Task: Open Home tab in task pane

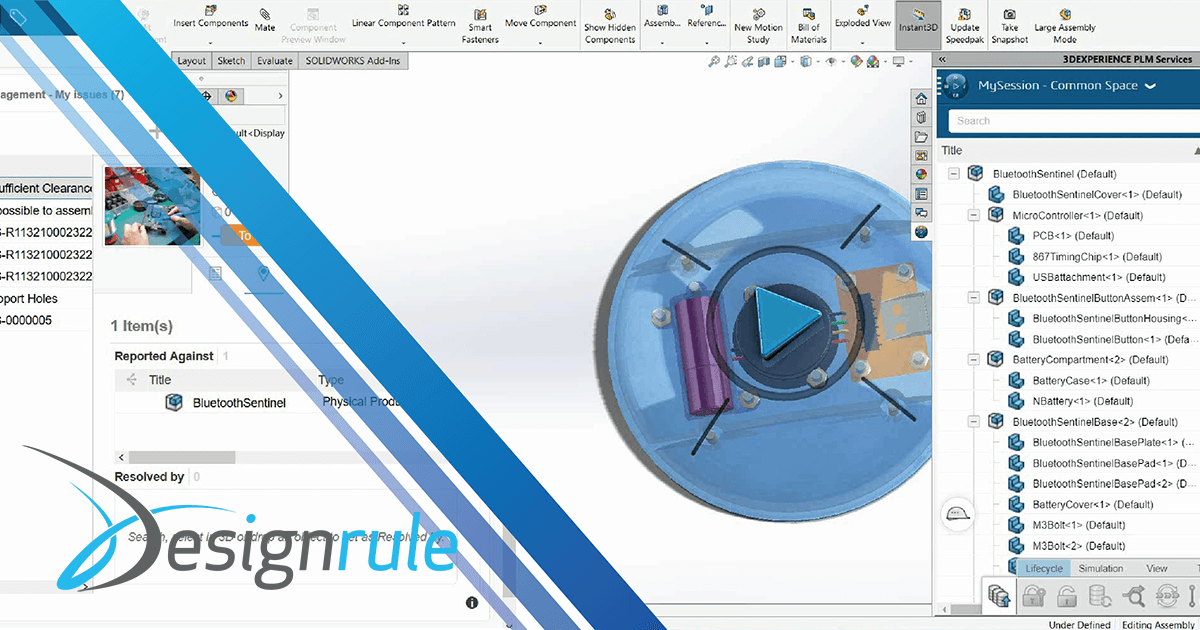Action: click(921, 99)
